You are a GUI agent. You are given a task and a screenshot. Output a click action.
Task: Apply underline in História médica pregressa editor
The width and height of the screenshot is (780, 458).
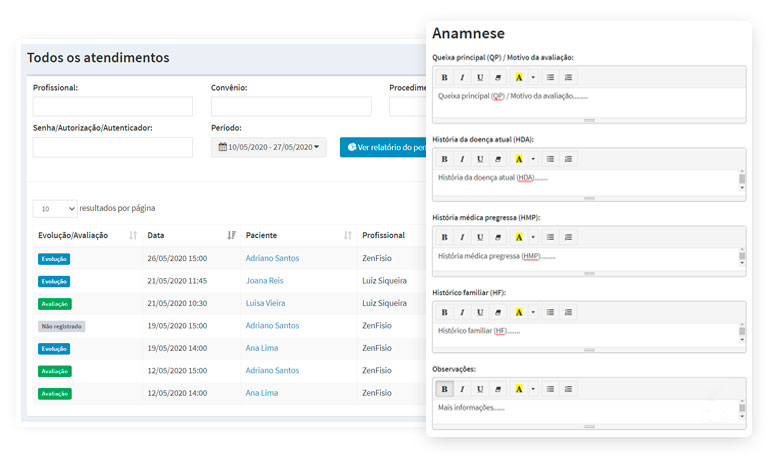click(480, 237)
